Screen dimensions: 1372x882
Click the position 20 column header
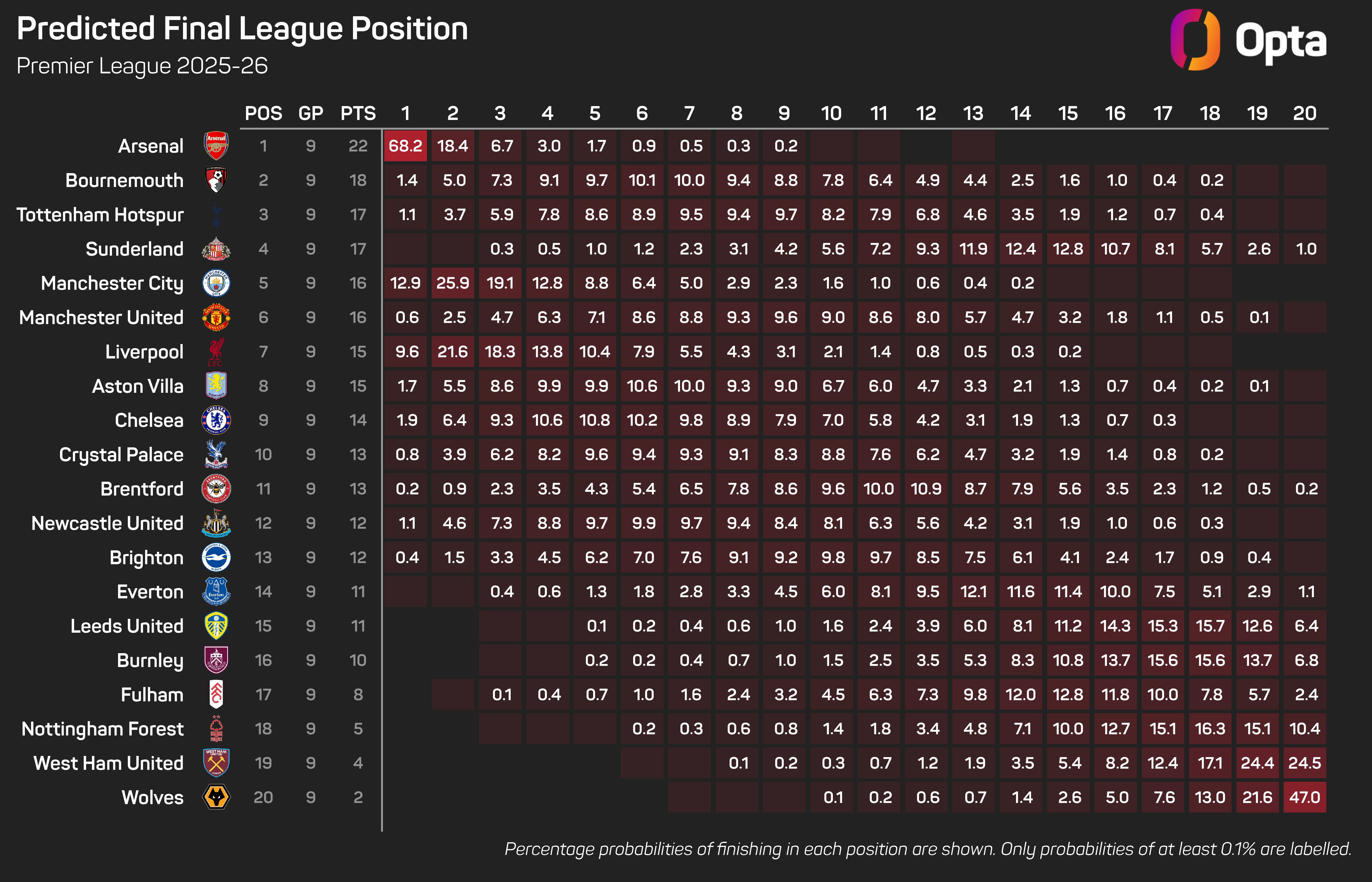click(x=1304, y=113)
